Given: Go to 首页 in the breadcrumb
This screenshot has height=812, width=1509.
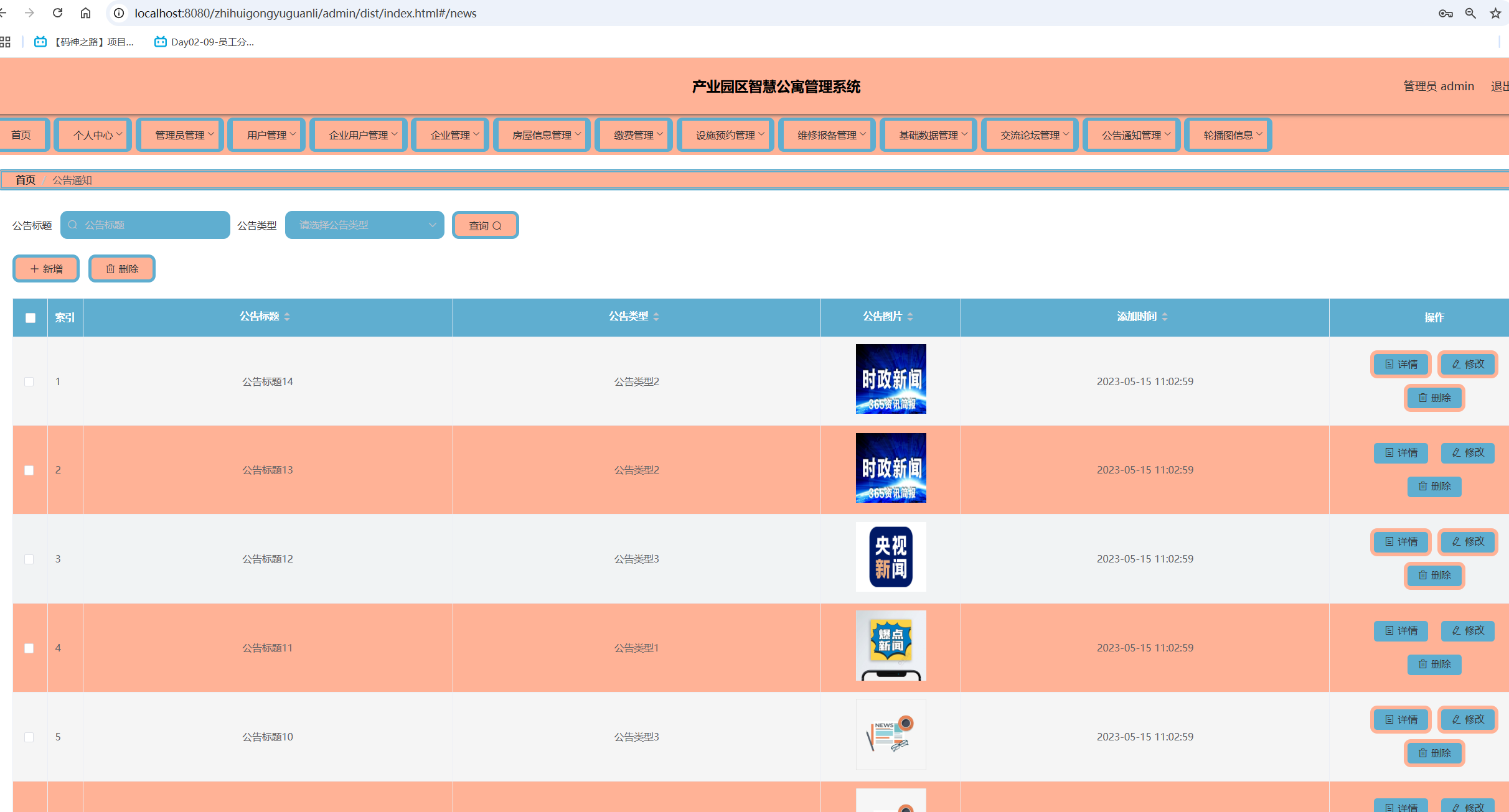Looking at the screenshot, I should [25, 180].
